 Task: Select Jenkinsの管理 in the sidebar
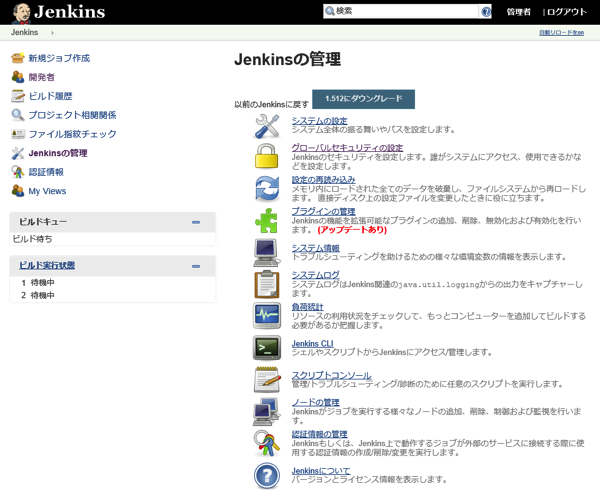click(x=58, y=153)
